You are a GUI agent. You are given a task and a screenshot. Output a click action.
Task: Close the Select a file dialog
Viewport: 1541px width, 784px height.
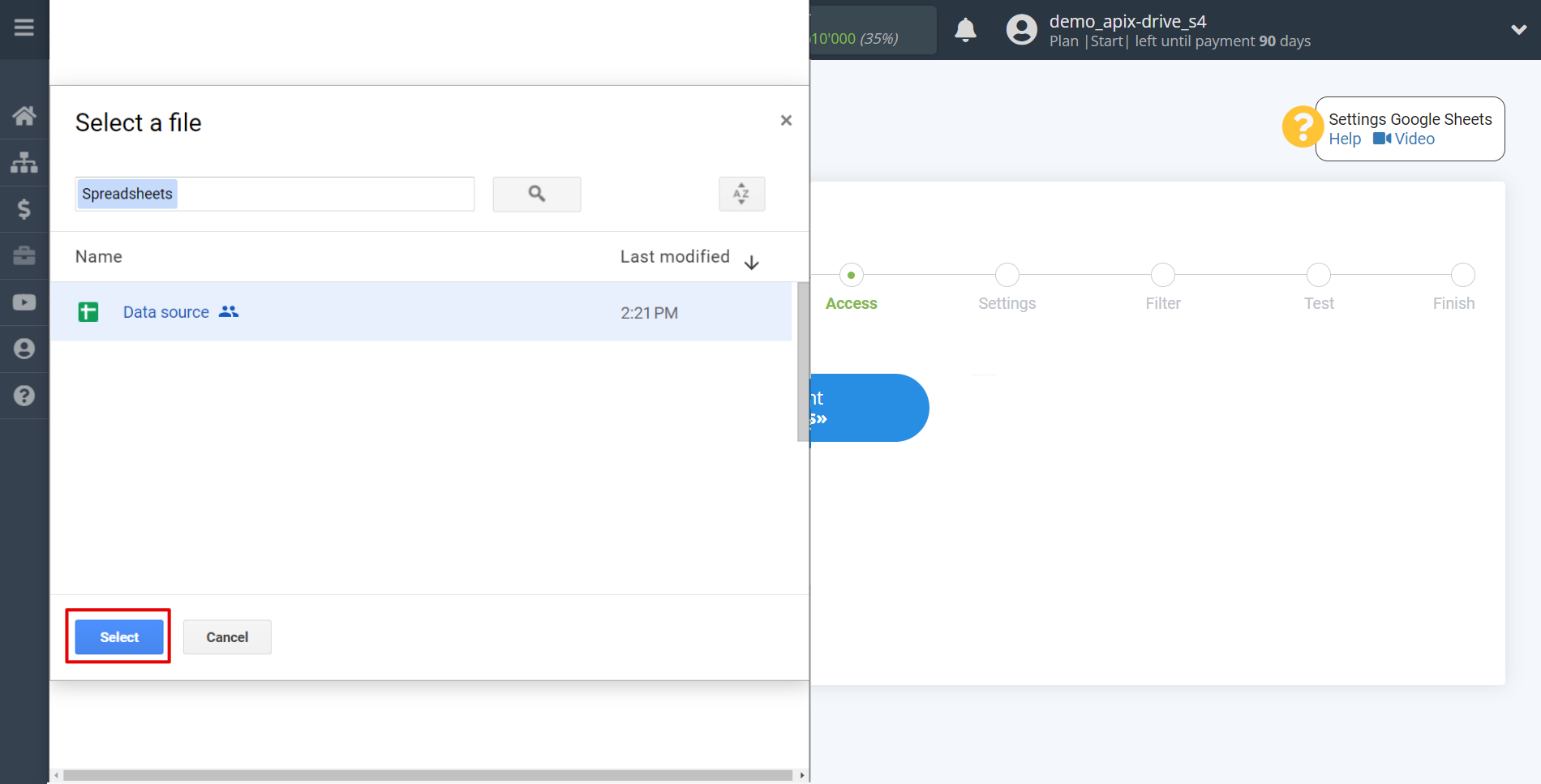coord(786,121)
